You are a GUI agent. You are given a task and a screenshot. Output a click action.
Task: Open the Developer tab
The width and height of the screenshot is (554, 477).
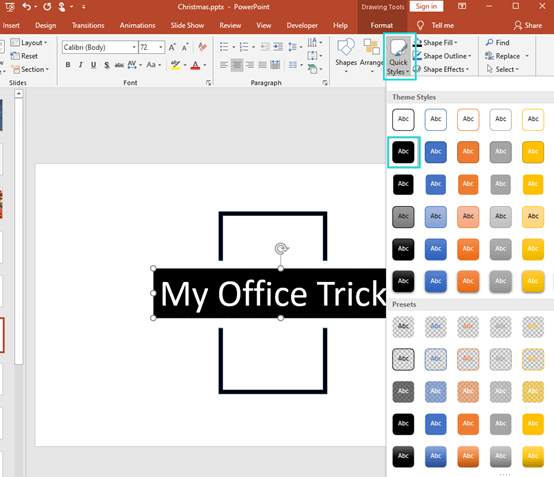point(302,25)
